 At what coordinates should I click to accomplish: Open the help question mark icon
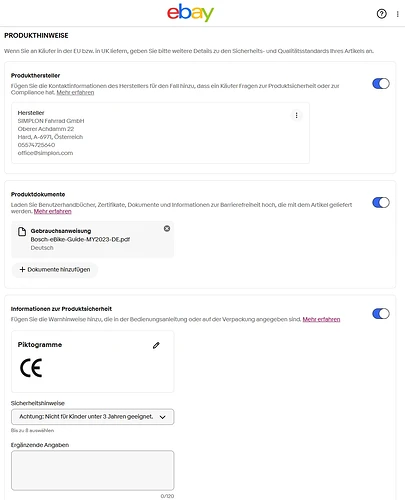pyautogui.click(x=381, y=14)
